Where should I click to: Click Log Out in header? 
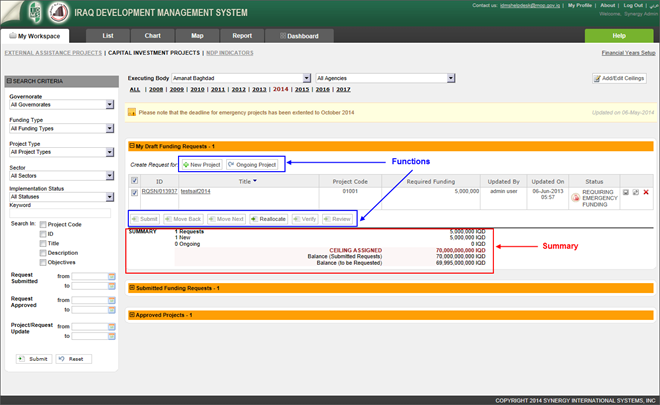point(633,5)
